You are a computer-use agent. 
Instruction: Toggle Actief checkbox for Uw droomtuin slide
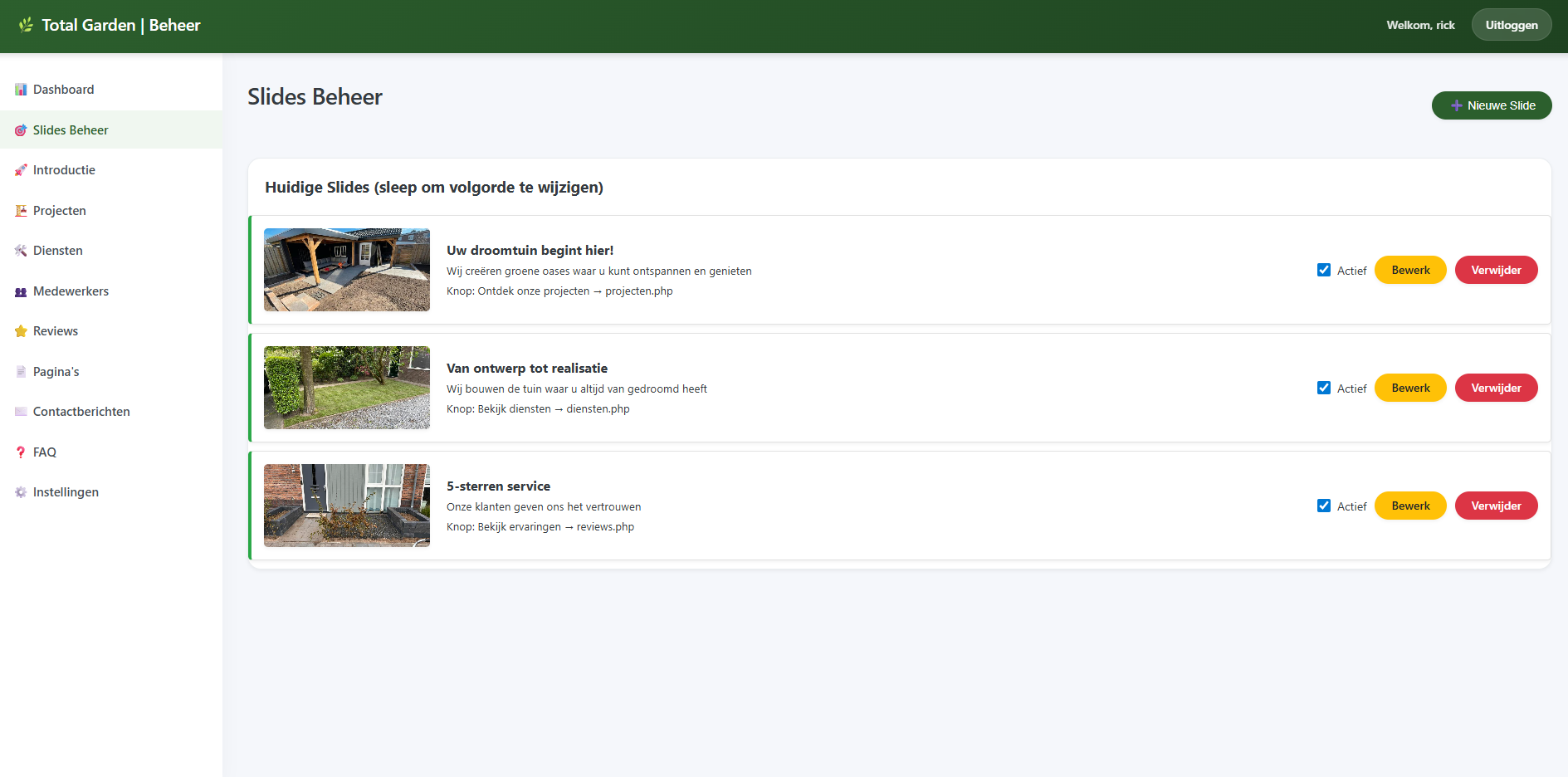coord(1324,270)
